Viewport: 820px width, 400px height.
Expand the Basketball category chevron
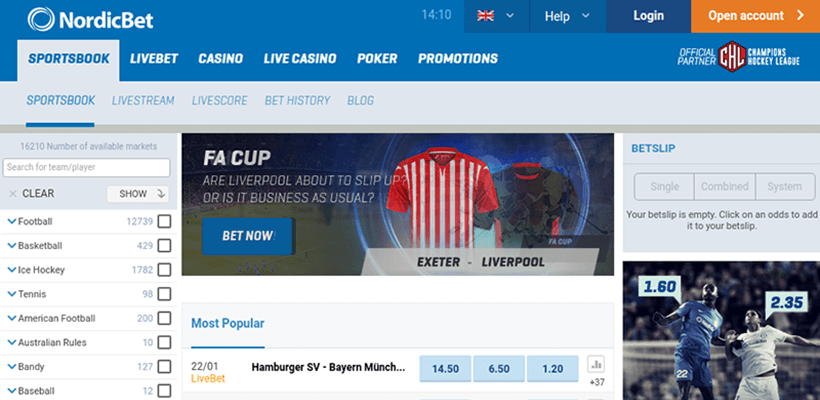point(12,246)
